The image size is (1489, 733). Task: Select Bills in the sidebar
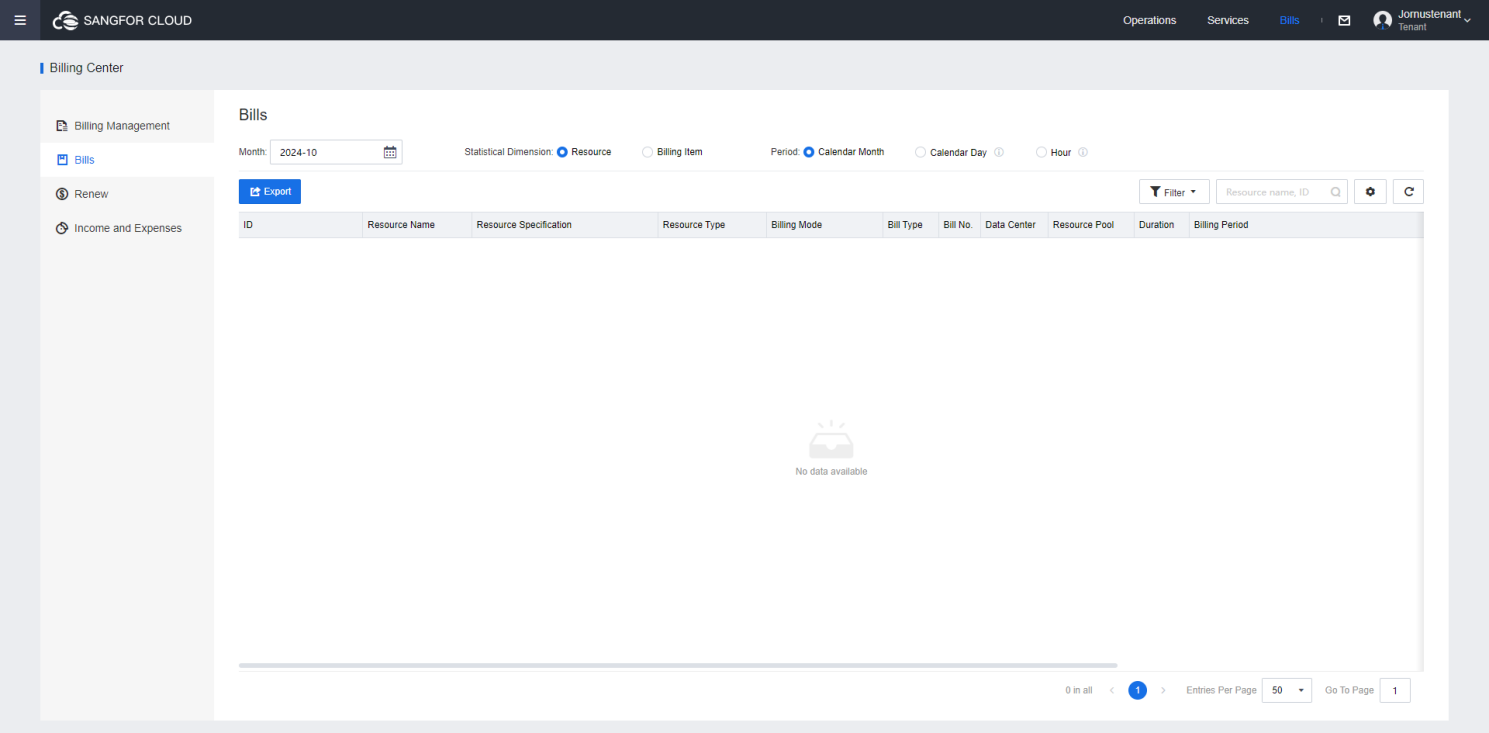tap(127, 160)
